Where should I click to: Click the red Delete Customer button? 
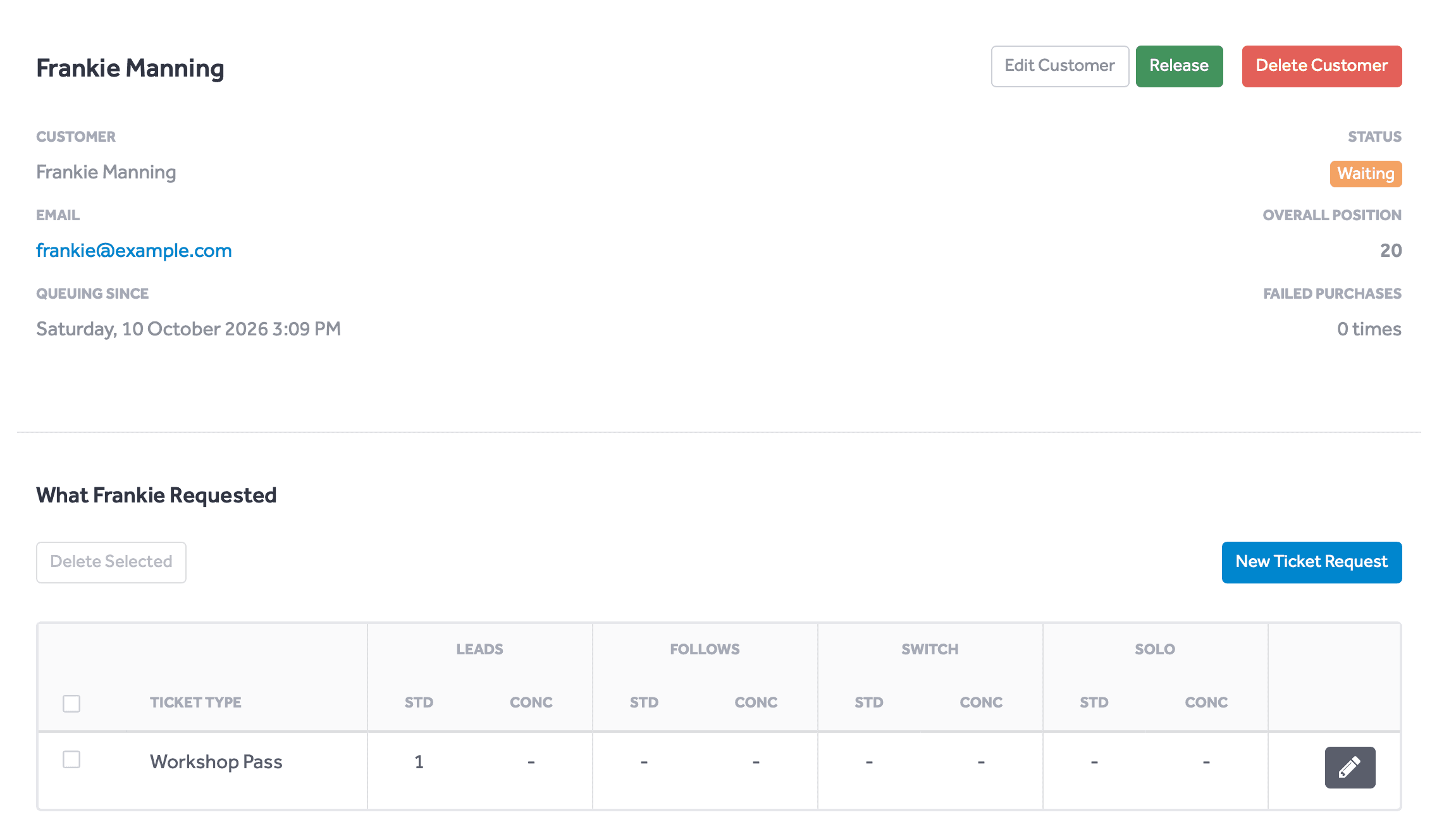tap(1322, 66)
